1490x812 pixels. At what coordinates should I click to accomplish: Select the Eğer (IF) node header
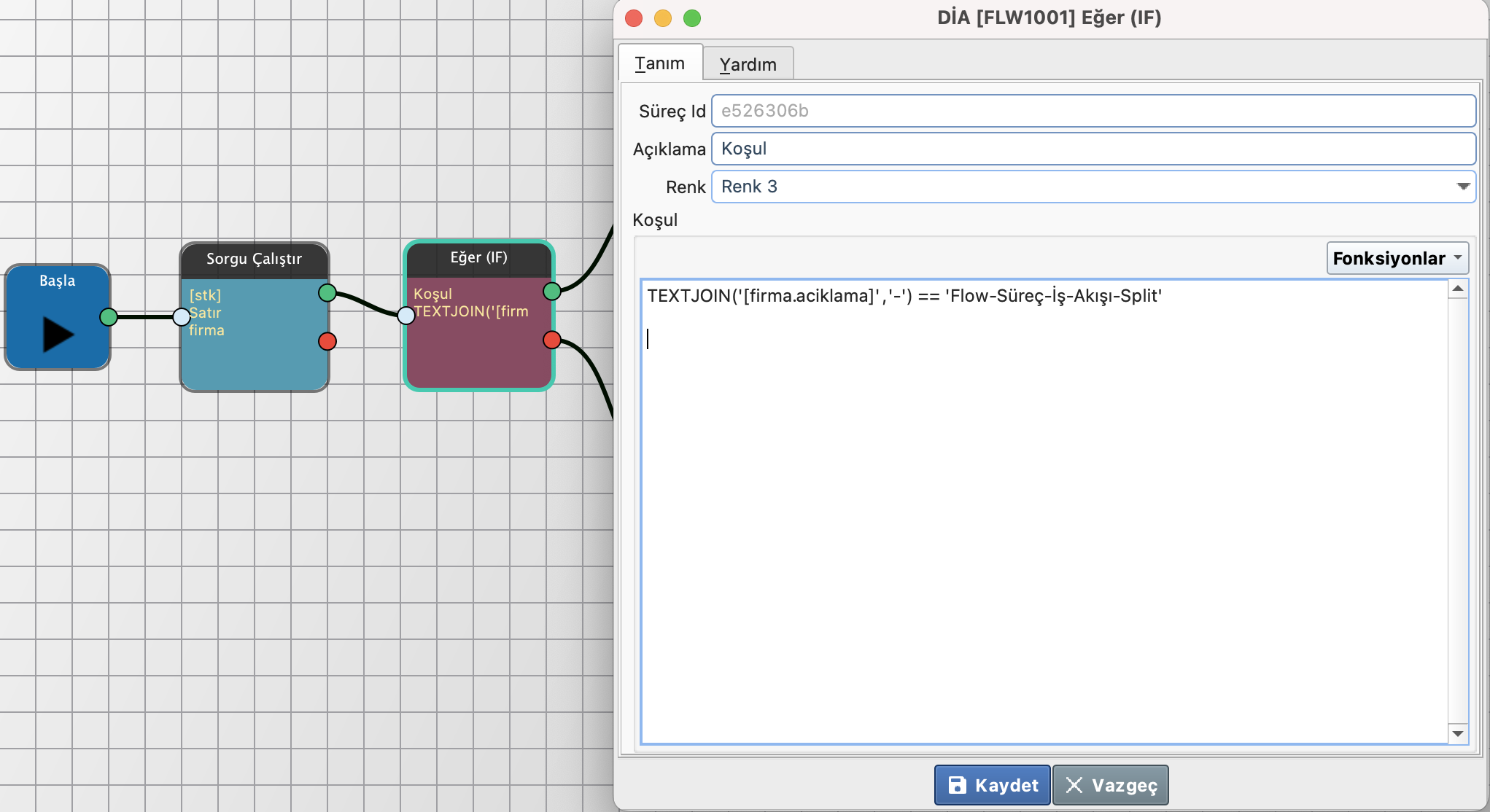point(478,258)
